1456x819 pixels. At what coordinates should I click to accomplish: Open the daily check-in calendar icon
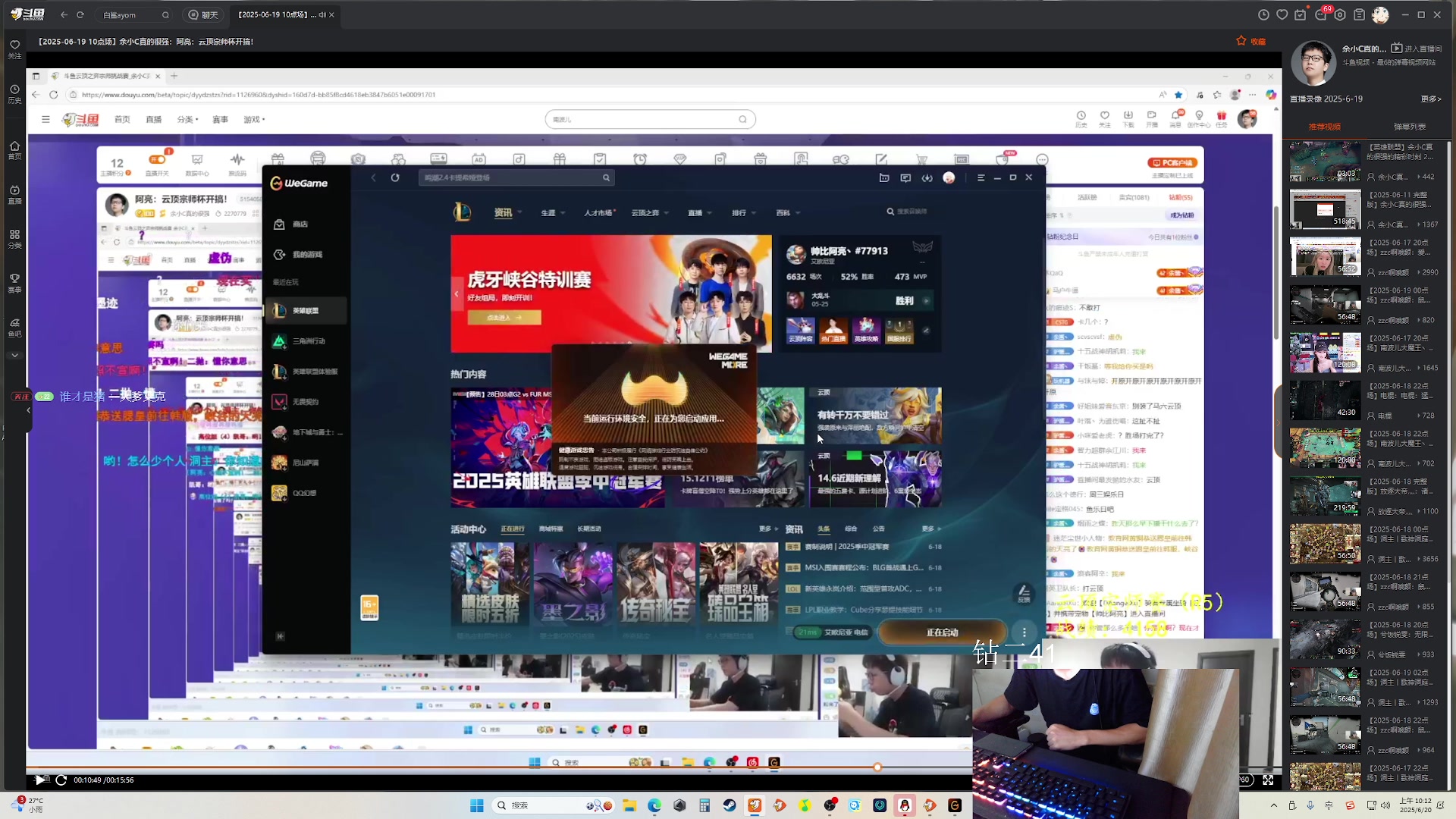1301,14
